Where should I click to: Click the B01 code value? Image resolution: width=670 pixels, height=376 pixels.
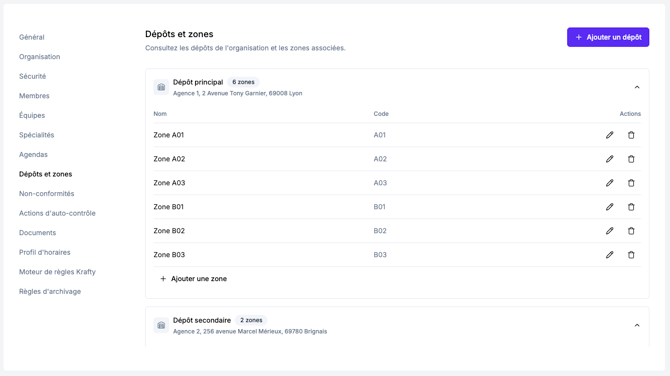coord(379,207)
